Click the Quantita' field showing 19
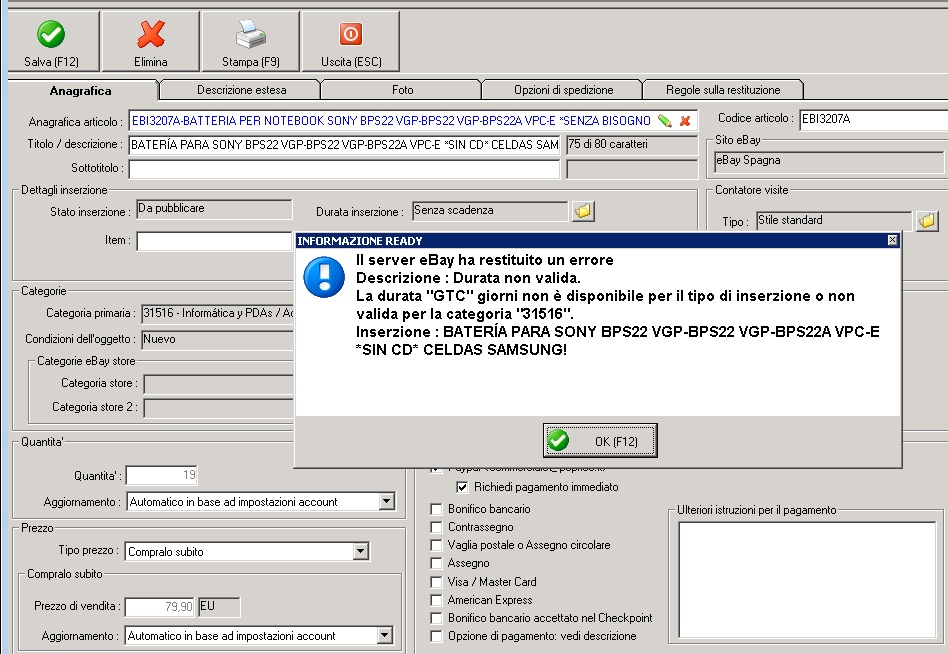Screen dimensions: 948x654 (161, 475)
